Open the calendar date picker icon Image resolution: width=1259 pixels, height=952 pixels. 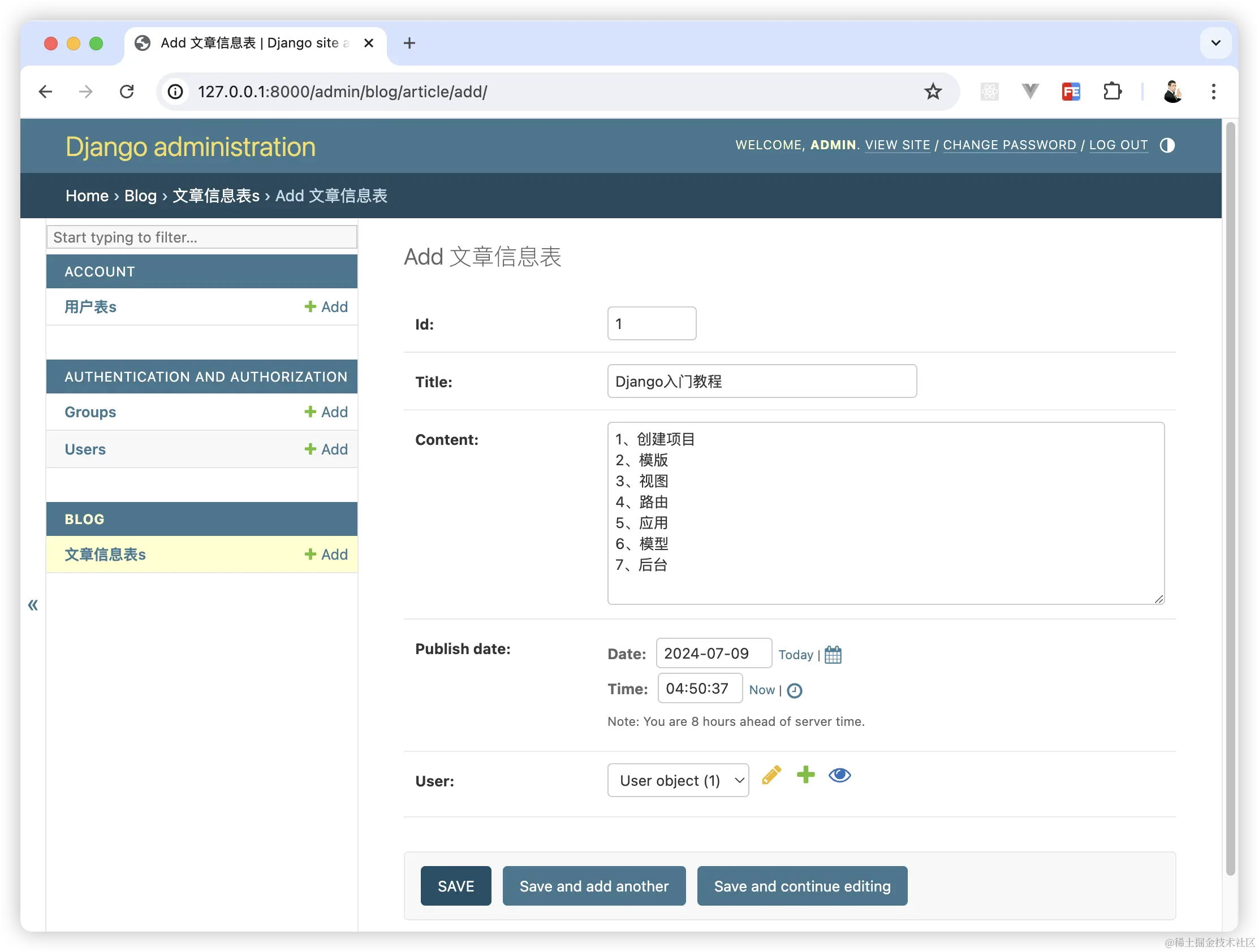833,655
